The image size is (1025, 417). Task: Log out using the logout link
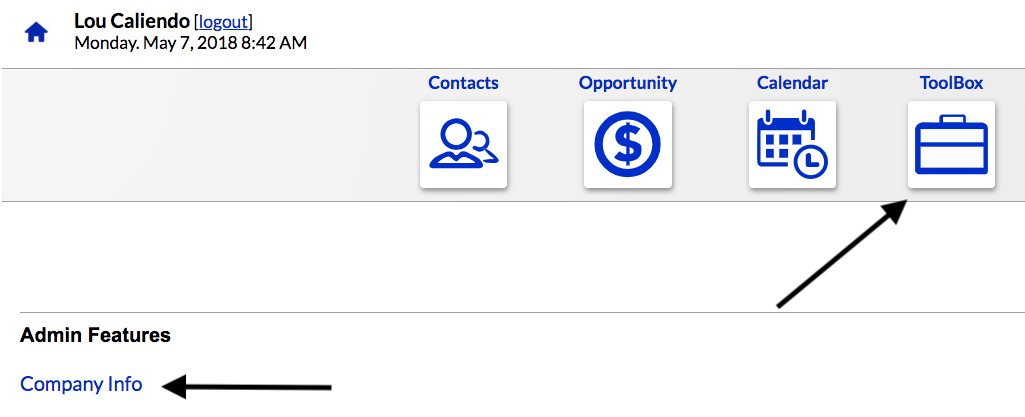(x=224, y=21)
